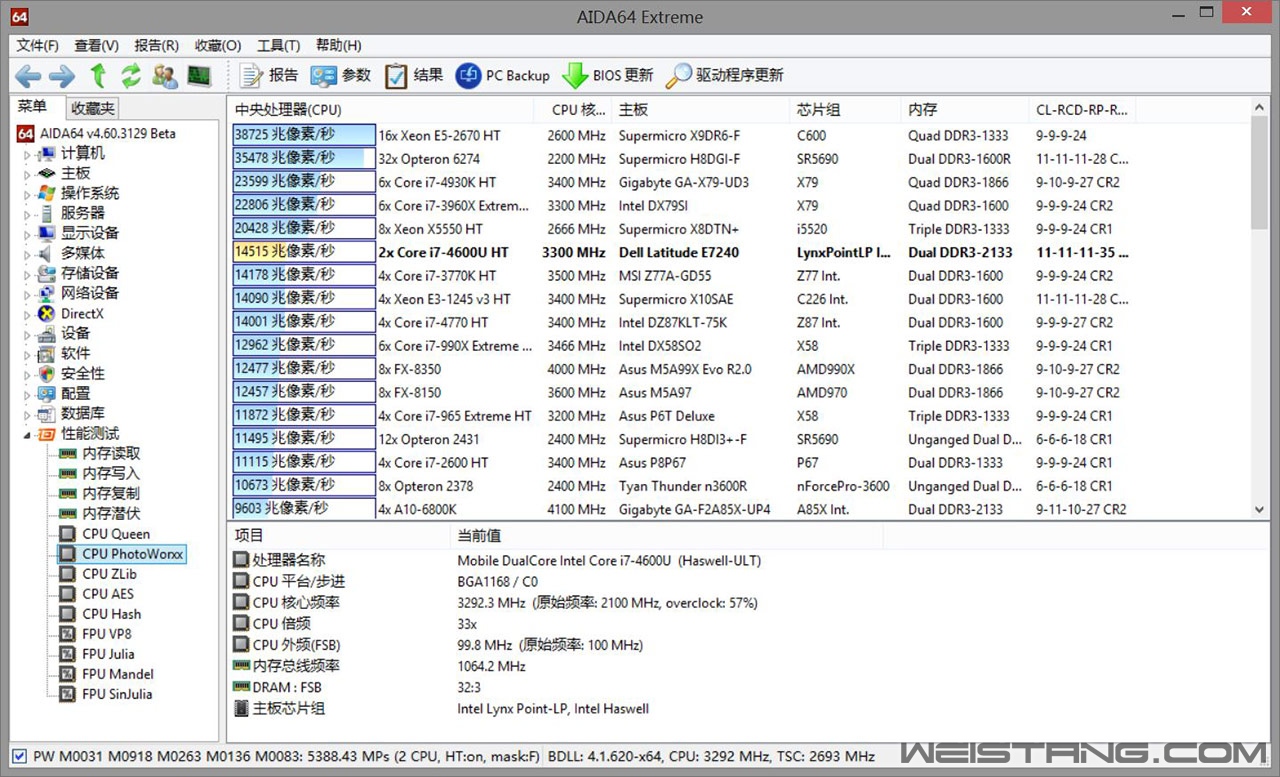Expand the 服务器 tree node
Viewport: 1280px width, 777px height.
point(28,214)
